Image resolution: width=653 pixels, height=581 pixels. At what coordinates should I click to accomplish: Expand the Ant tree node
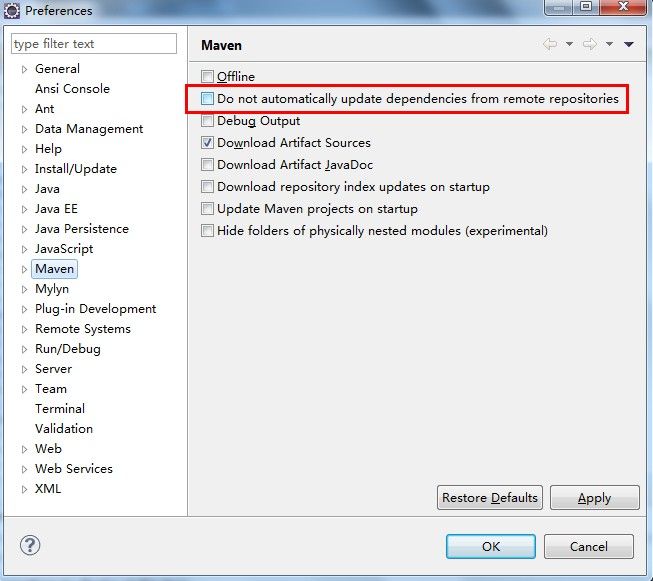point(25,109)
